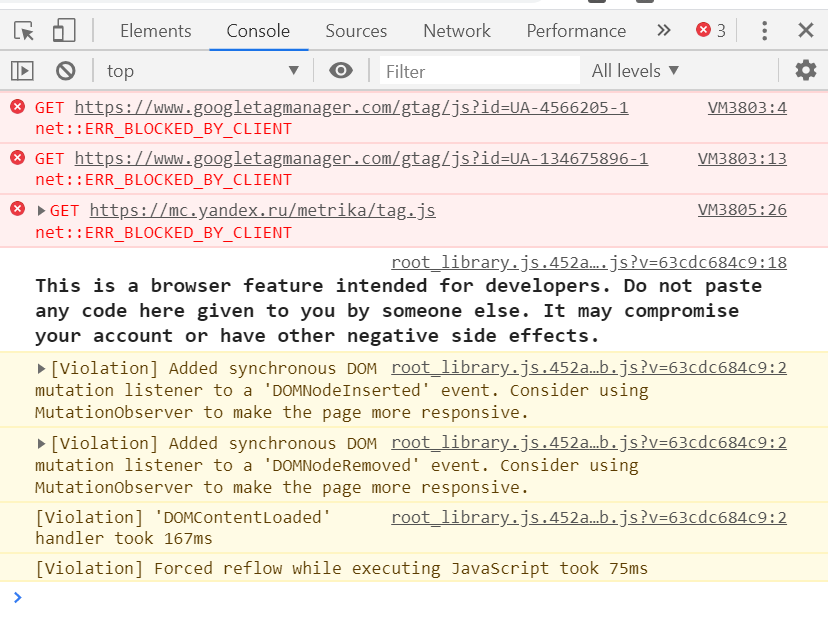Click into the Filter text field

(x=478, y=71)
